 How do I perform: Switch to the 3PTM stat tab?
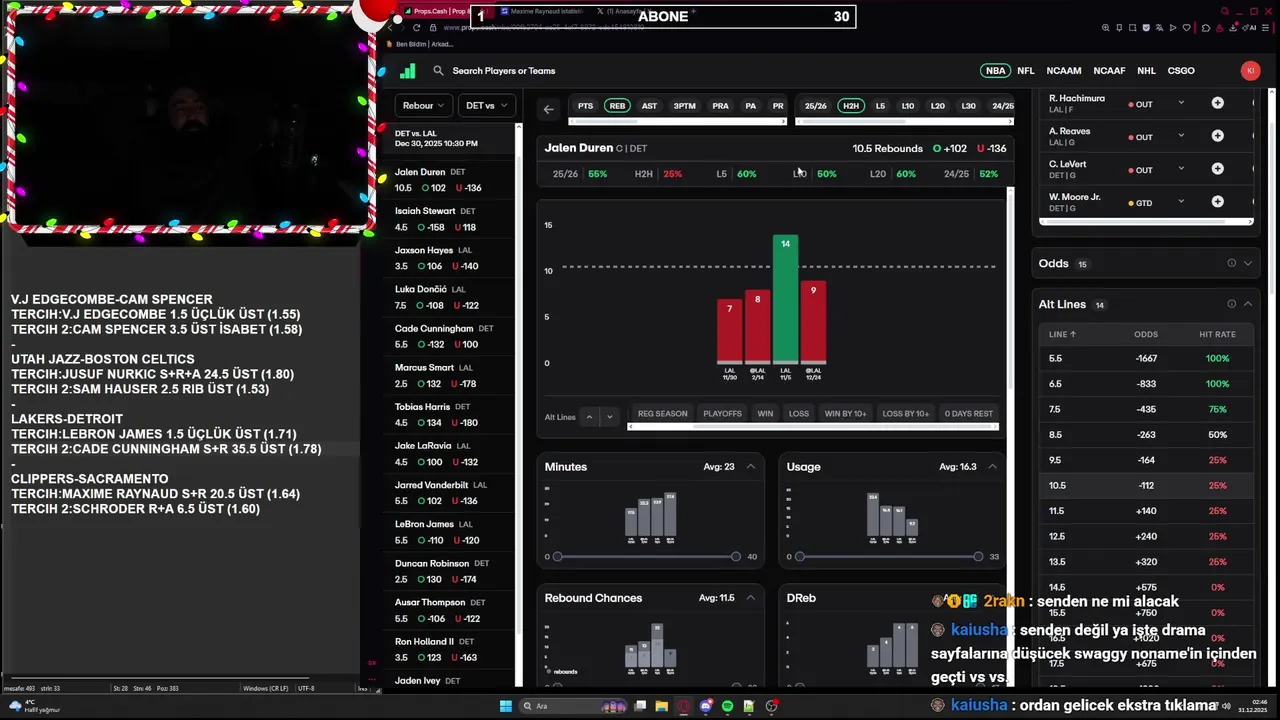coord(684,106)
